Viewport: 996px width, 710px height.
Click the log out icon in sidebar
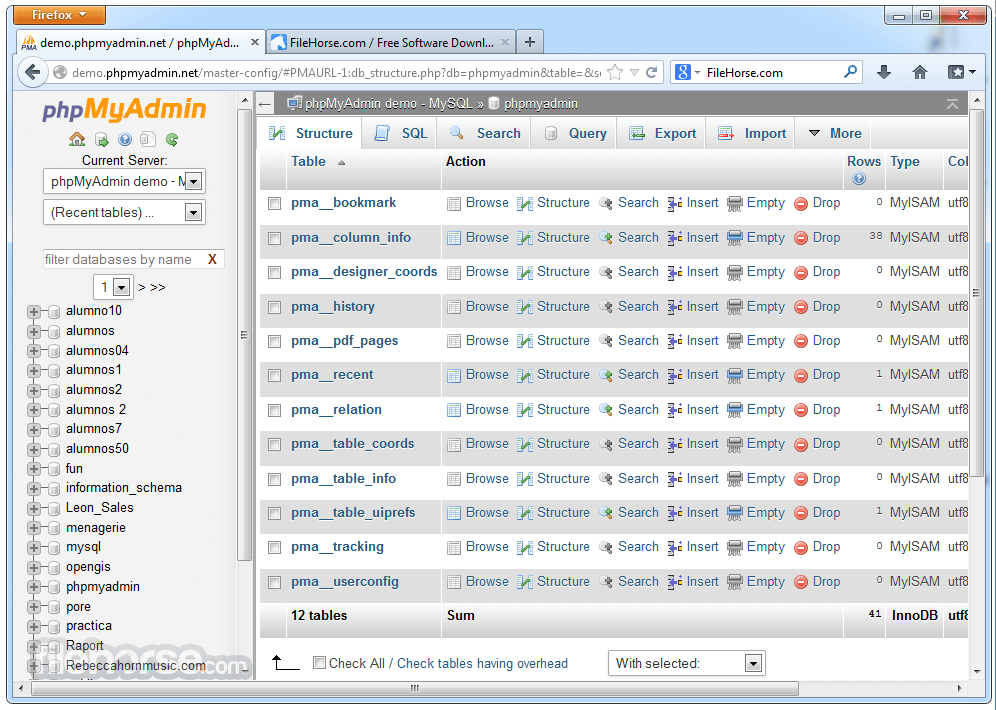[101, 139]
